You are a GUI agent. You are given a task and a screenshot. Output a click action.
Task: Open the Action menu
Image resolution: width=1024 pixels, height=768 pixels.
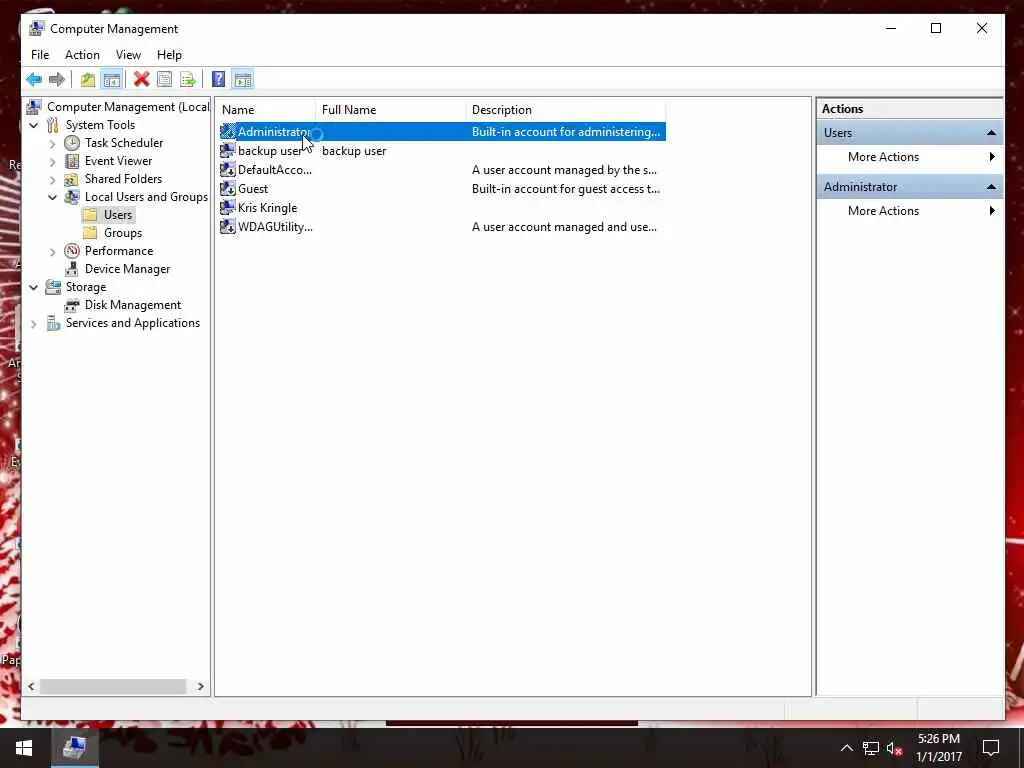pyautogui.click(x=82, y=55)
